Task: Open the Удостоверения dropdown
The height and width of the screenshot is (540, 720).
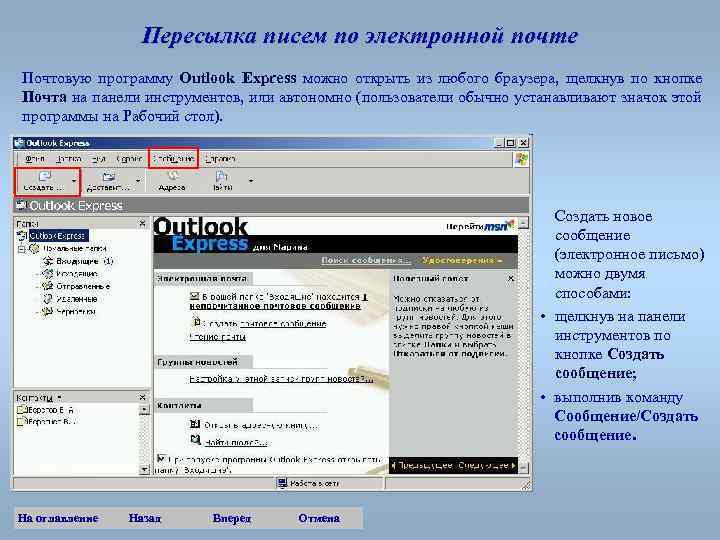Action: coord(462,260)
